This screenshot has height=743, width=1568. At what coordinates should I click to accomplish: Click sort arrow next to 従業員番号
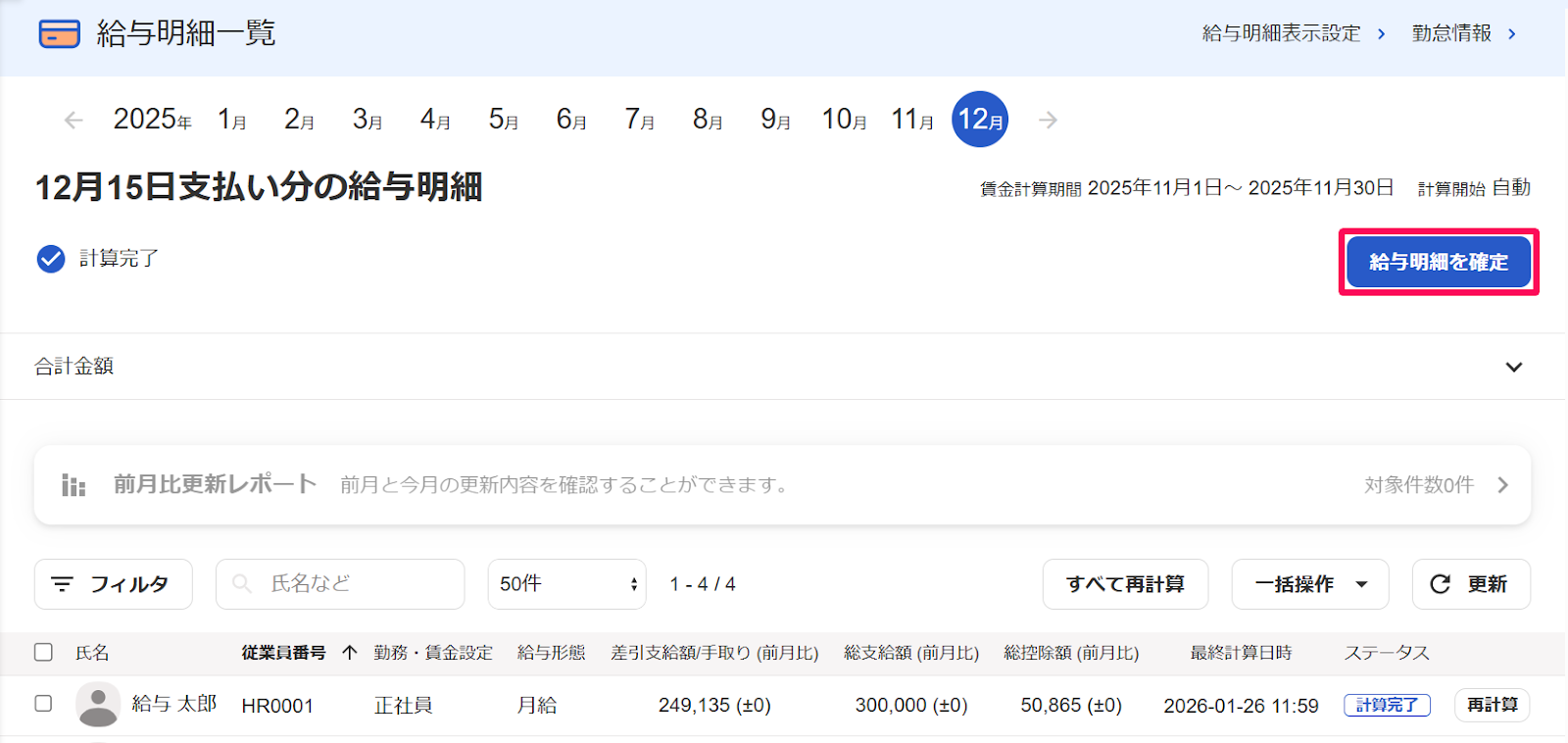[x=350, y=653]
